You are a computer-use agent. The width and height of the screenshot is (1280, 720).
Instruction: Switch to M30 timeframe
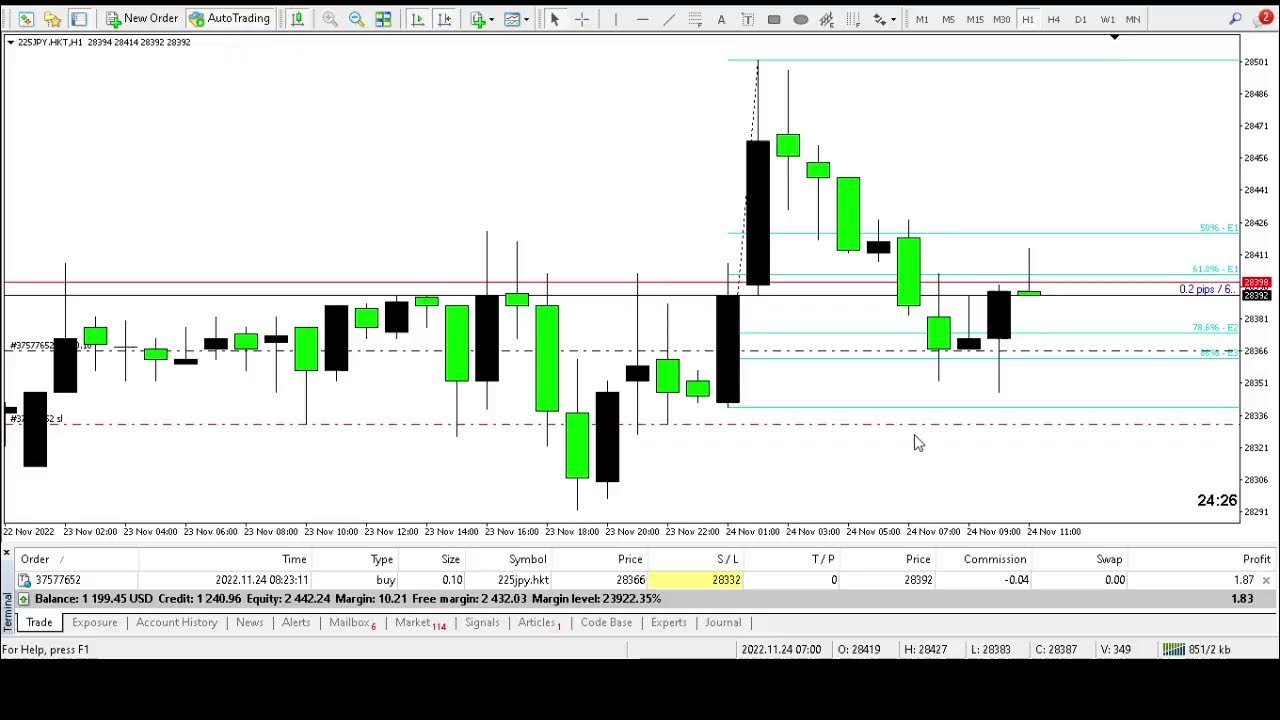coord(1001,19)
